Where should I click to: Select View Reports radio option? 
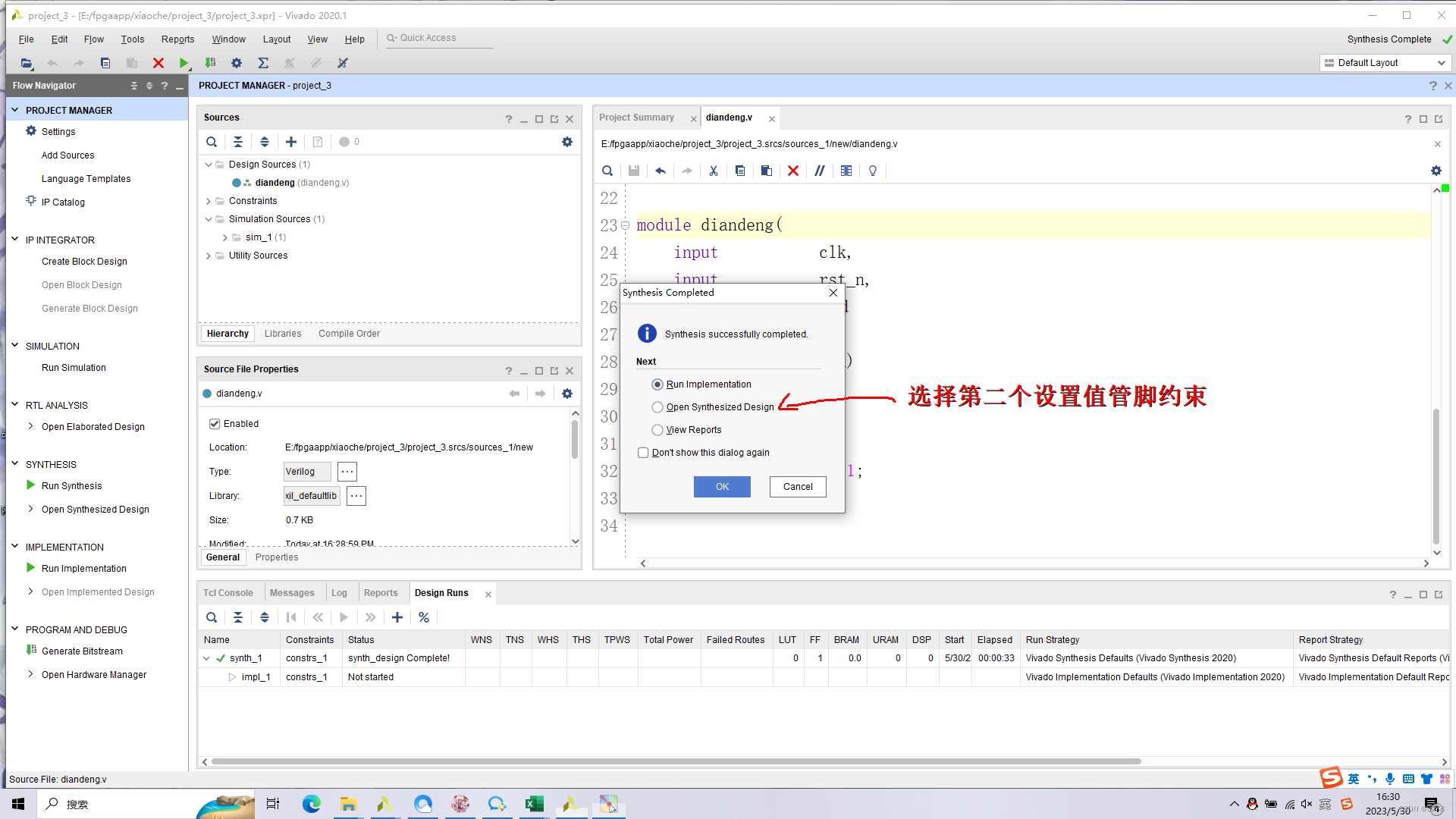click(x=657, y=430)
